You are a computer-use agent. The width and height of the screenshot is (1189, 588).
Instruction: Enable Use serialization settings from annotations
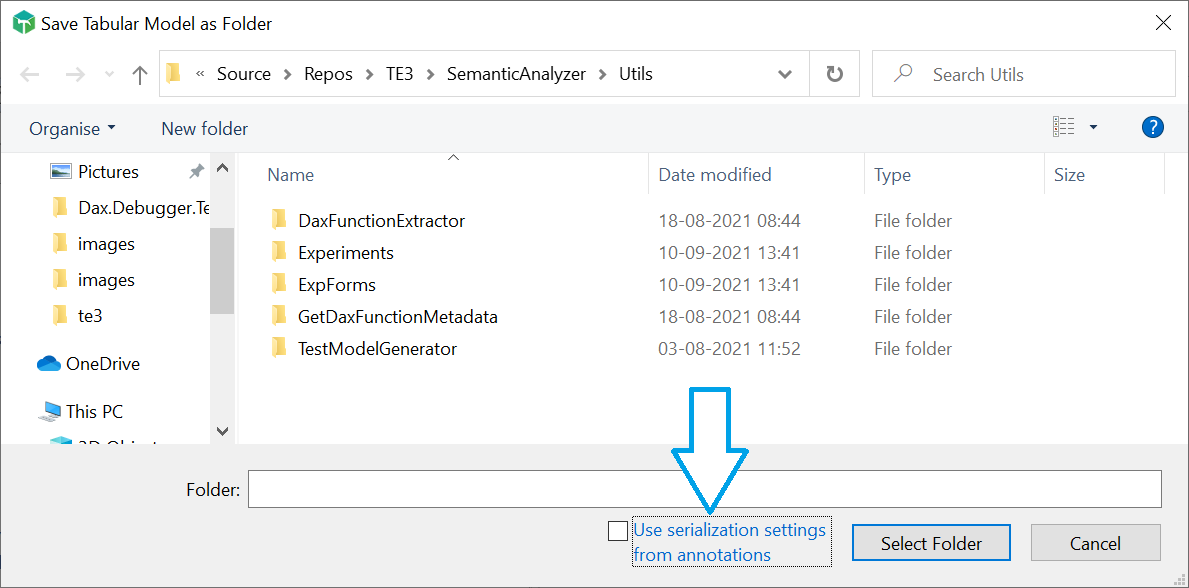pos(617,531)
